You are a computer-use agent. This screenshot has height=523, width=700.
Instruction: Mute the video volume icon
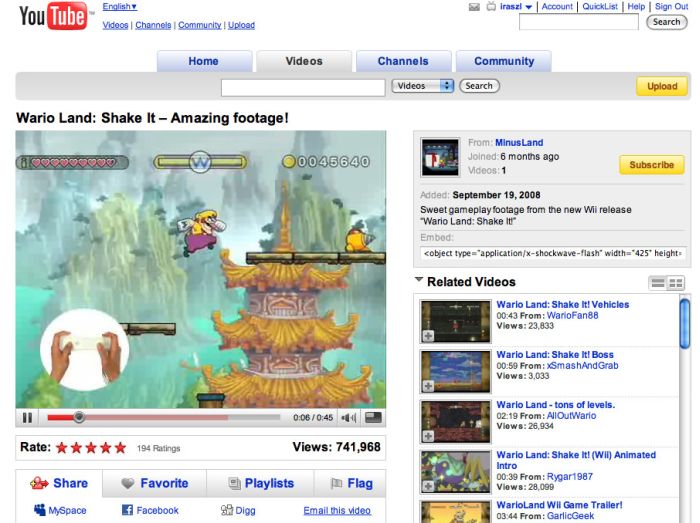[348, 418]
